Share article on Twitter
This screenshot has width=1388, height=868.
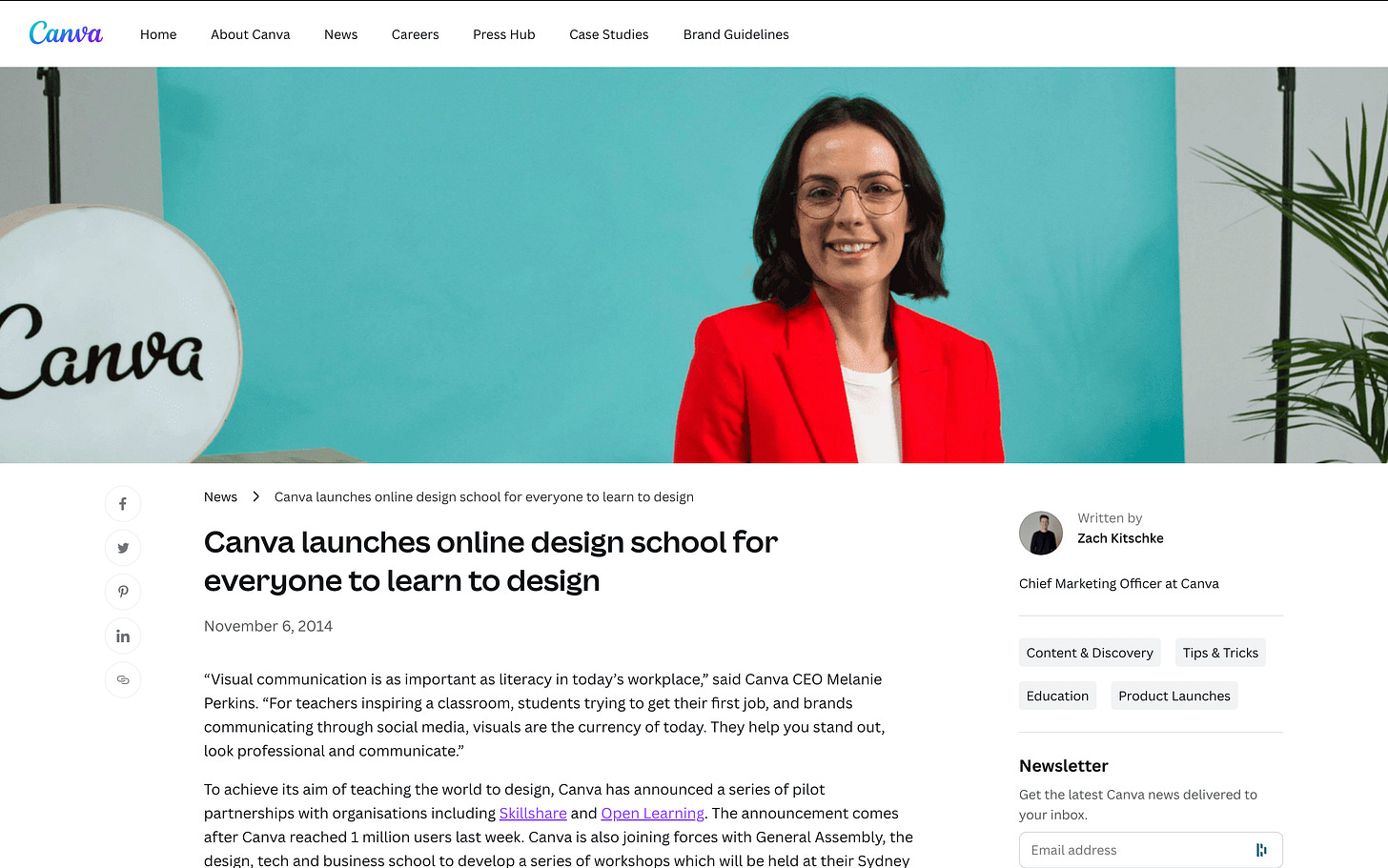(123, 548)
